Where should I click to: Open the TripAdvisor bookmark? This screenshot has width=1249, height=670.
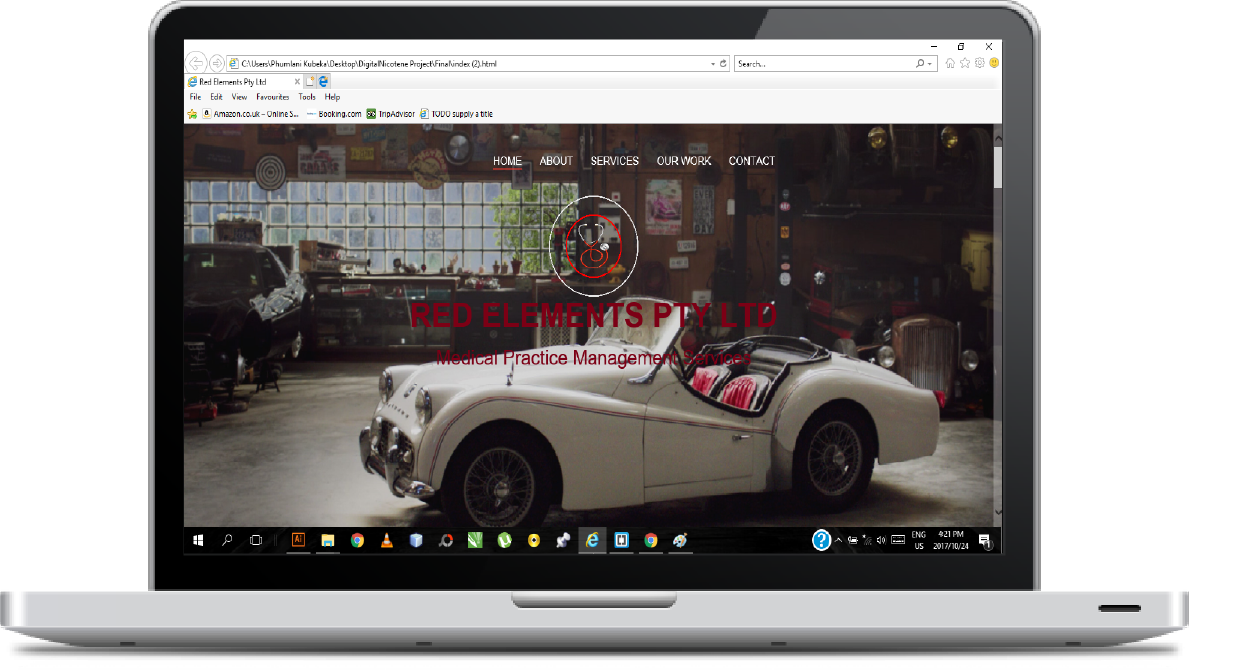(396, 114)
